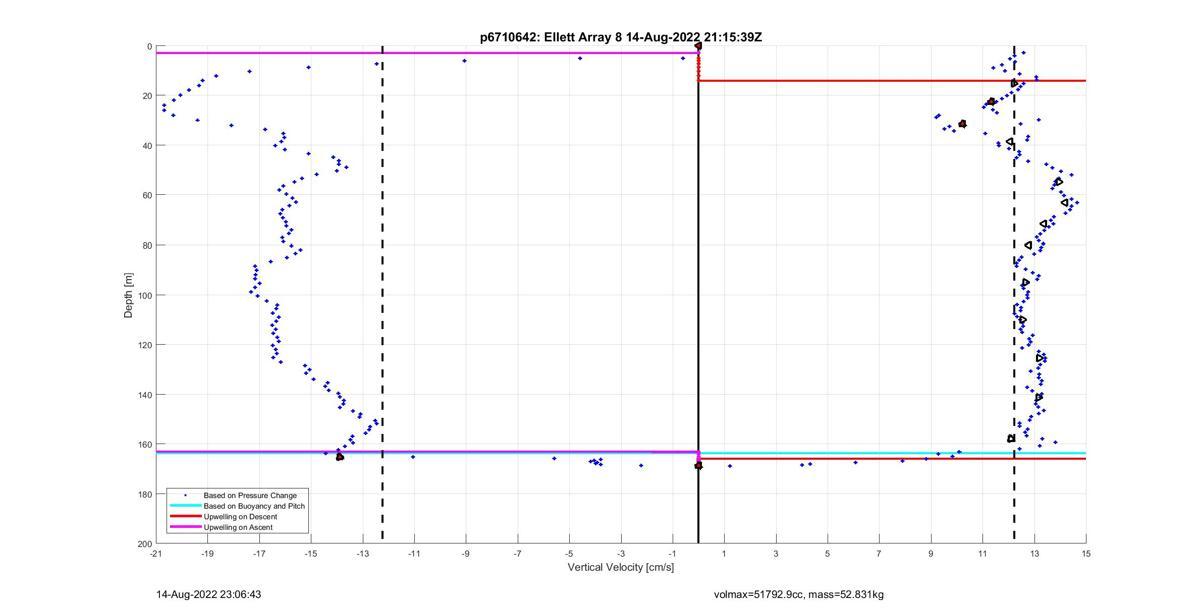This screenshot has width=1200, height=611.
Task: Click x-axis tick label "-7"
Action: click(517, 553)
